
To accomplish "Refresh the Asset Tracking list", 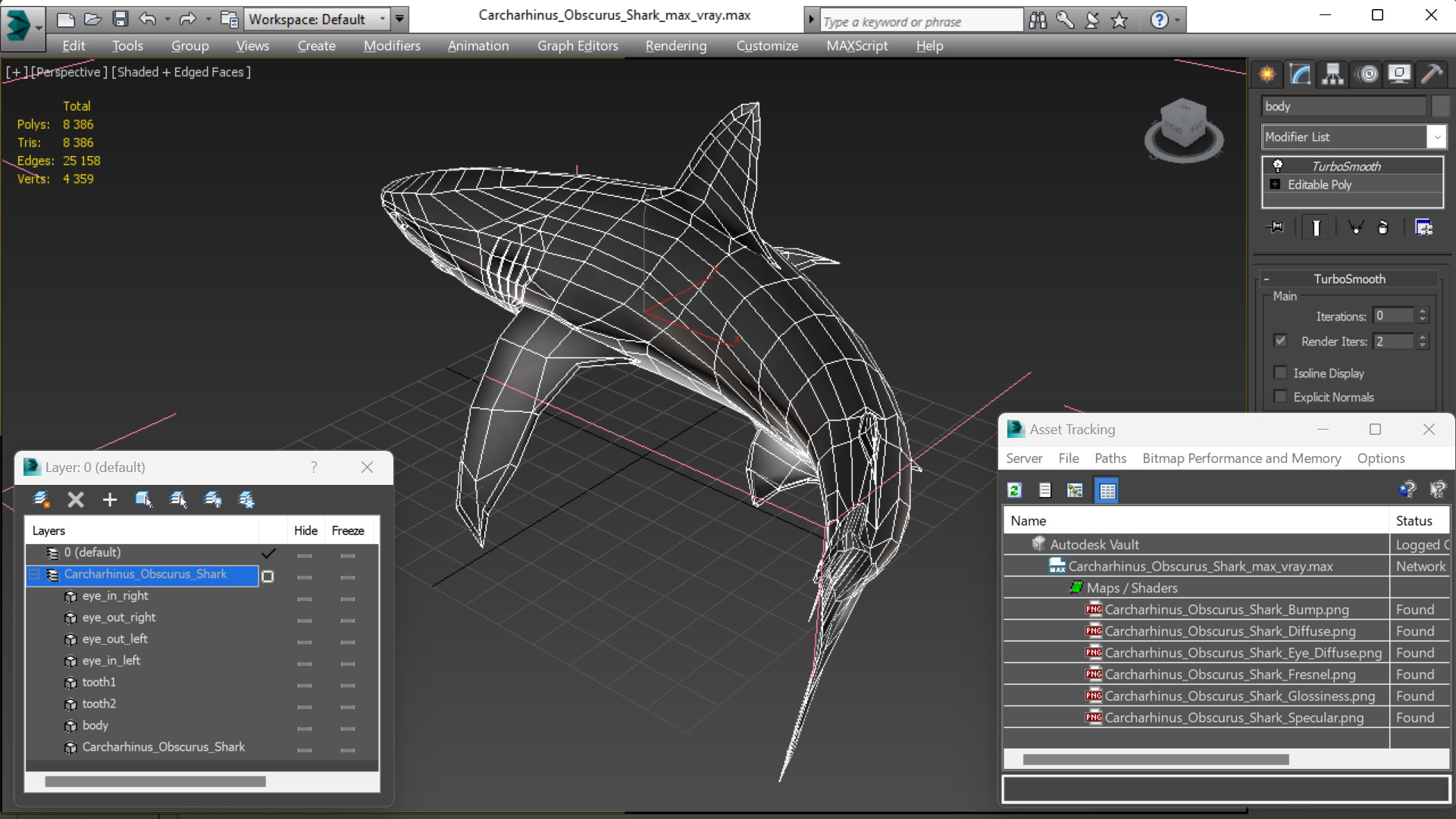I will click(x=1014, y=490).
